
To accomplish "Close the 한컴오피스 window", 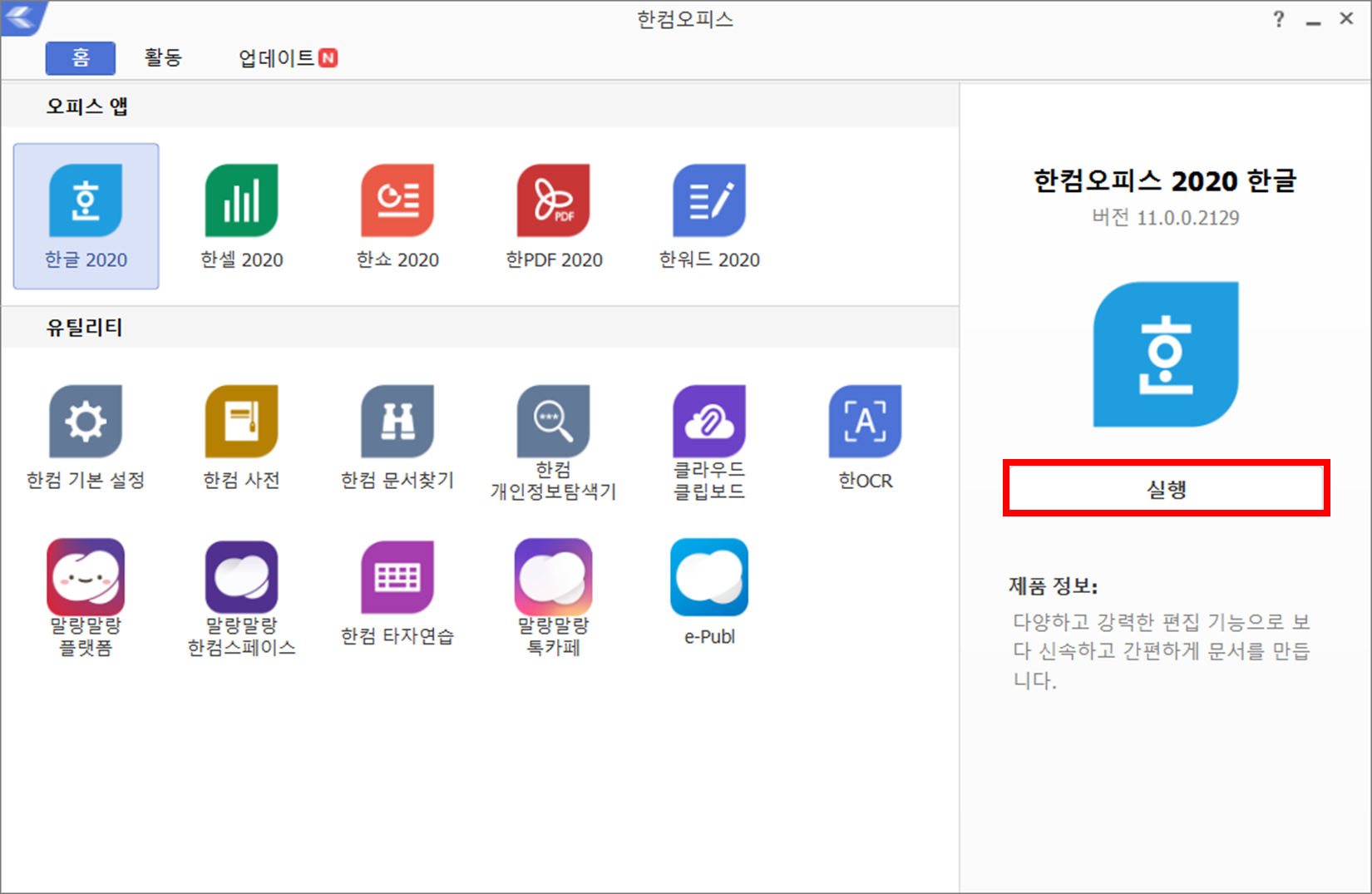I will 1347,19.
